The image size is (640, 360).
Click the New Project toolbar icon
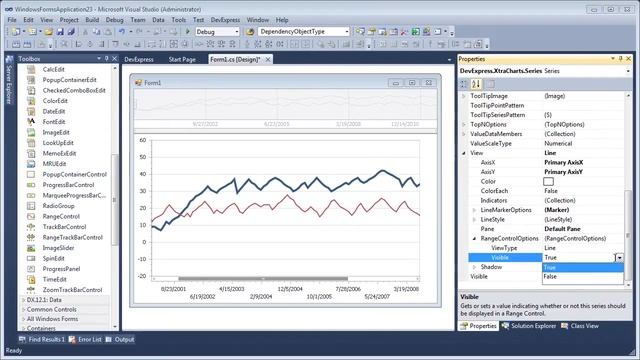point(16,31)
